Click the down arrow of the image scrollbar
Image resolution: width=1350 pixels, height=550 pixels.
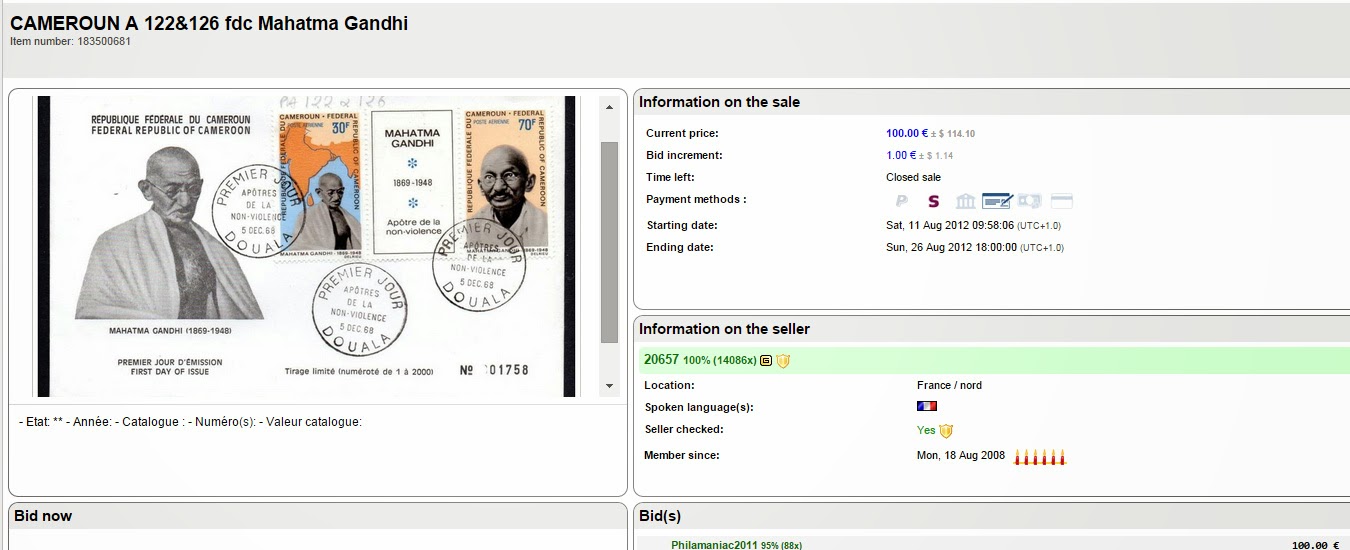[609, 386]
